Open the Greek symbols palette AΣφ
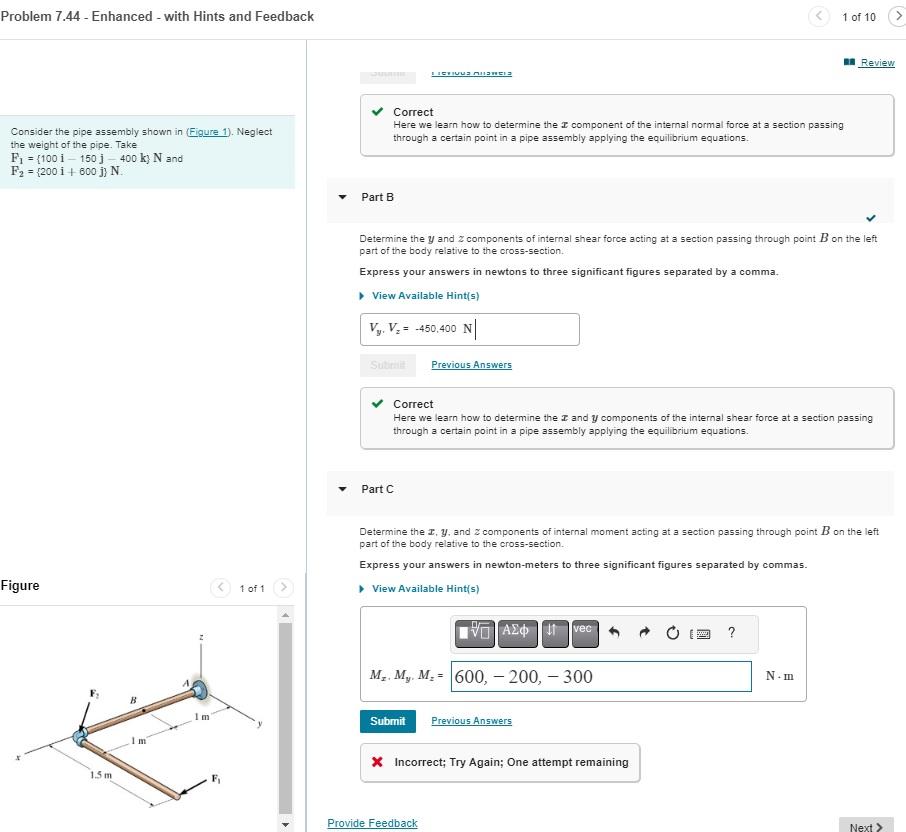This screenshot has height=832, width=906. click(516, 632)
